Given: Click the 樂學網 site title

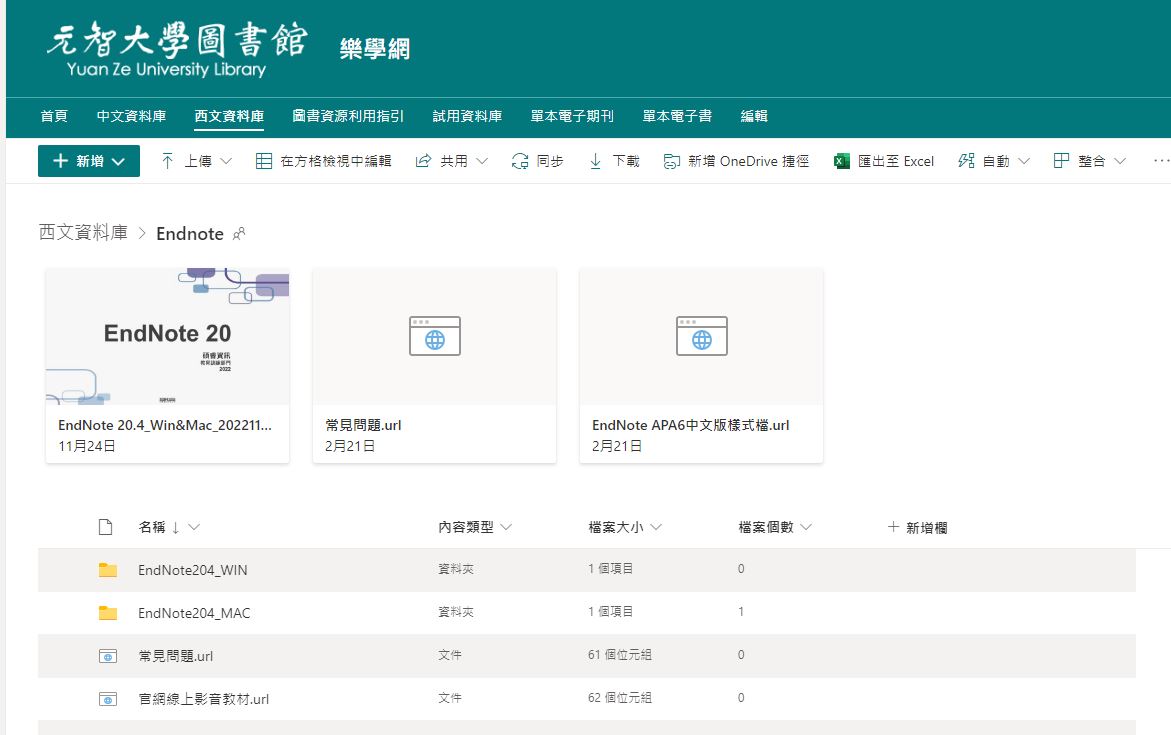Looking at the screenshot, I should pos(375,49).
